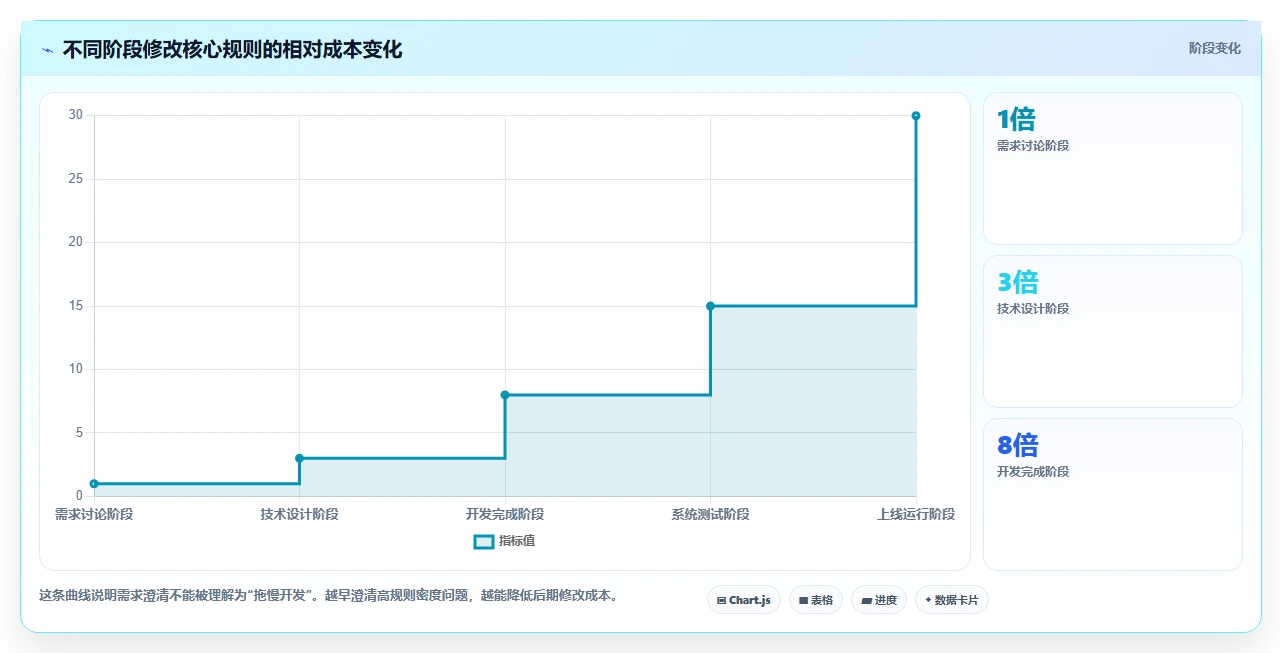This screenshot has height=653, width=1282.
Task: Click the x-axis label 技术设计阶段
Action: (x=299, y=514)
